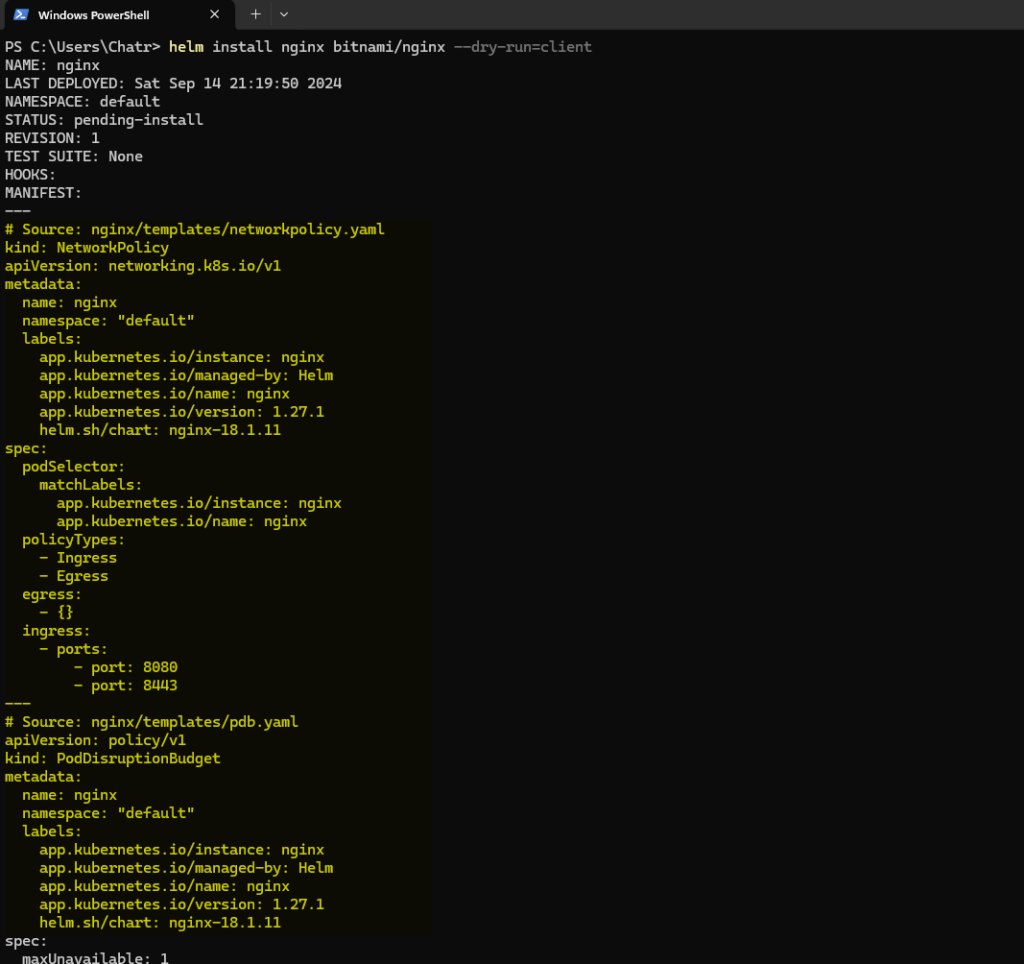Click the 'kind: PodDisruptionBudget' line
Image resolution: width=1024 pixels, height=964 pixels.
112,758
